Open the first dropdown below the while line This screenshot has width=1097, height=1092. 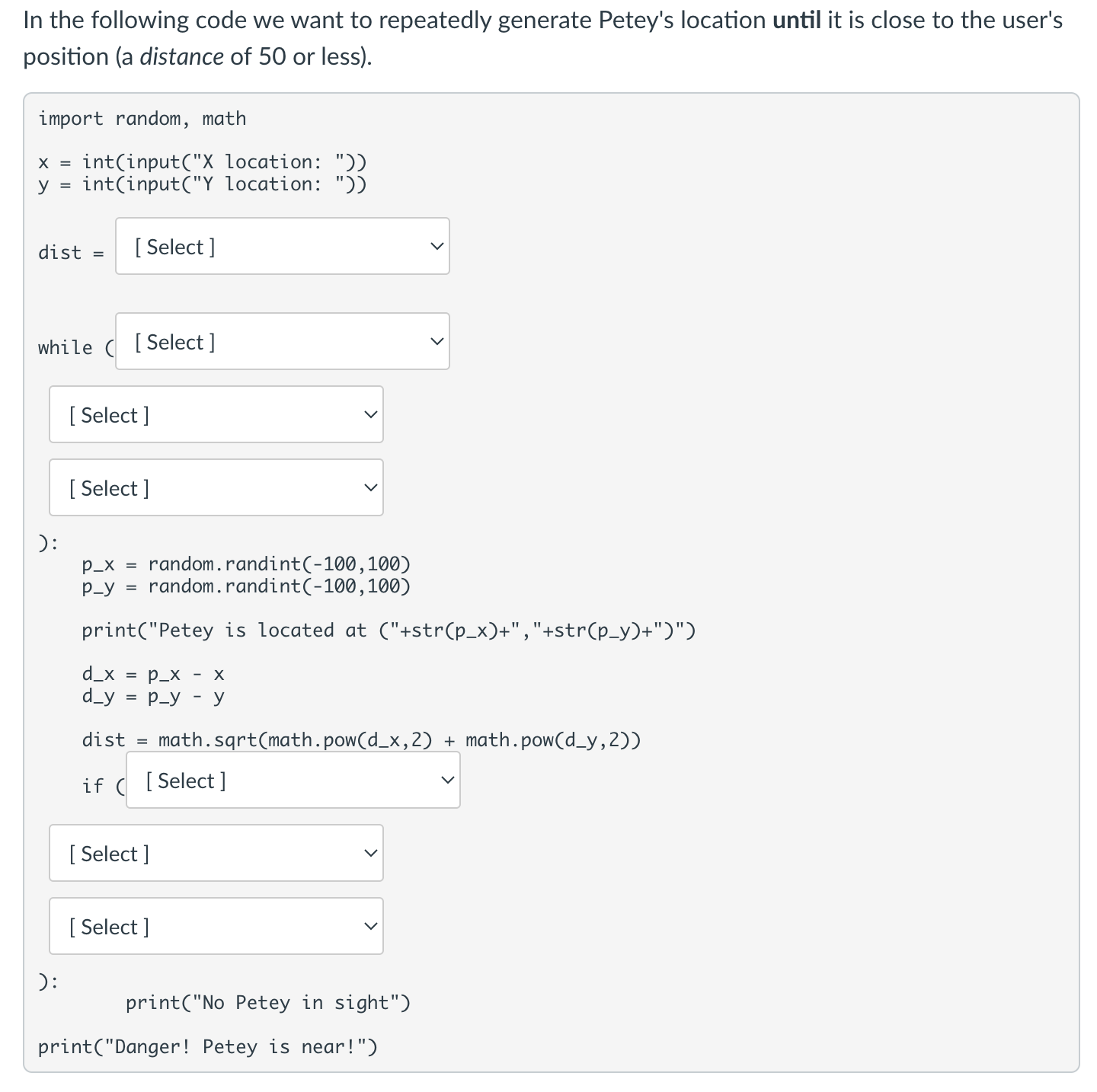(216, 414)
